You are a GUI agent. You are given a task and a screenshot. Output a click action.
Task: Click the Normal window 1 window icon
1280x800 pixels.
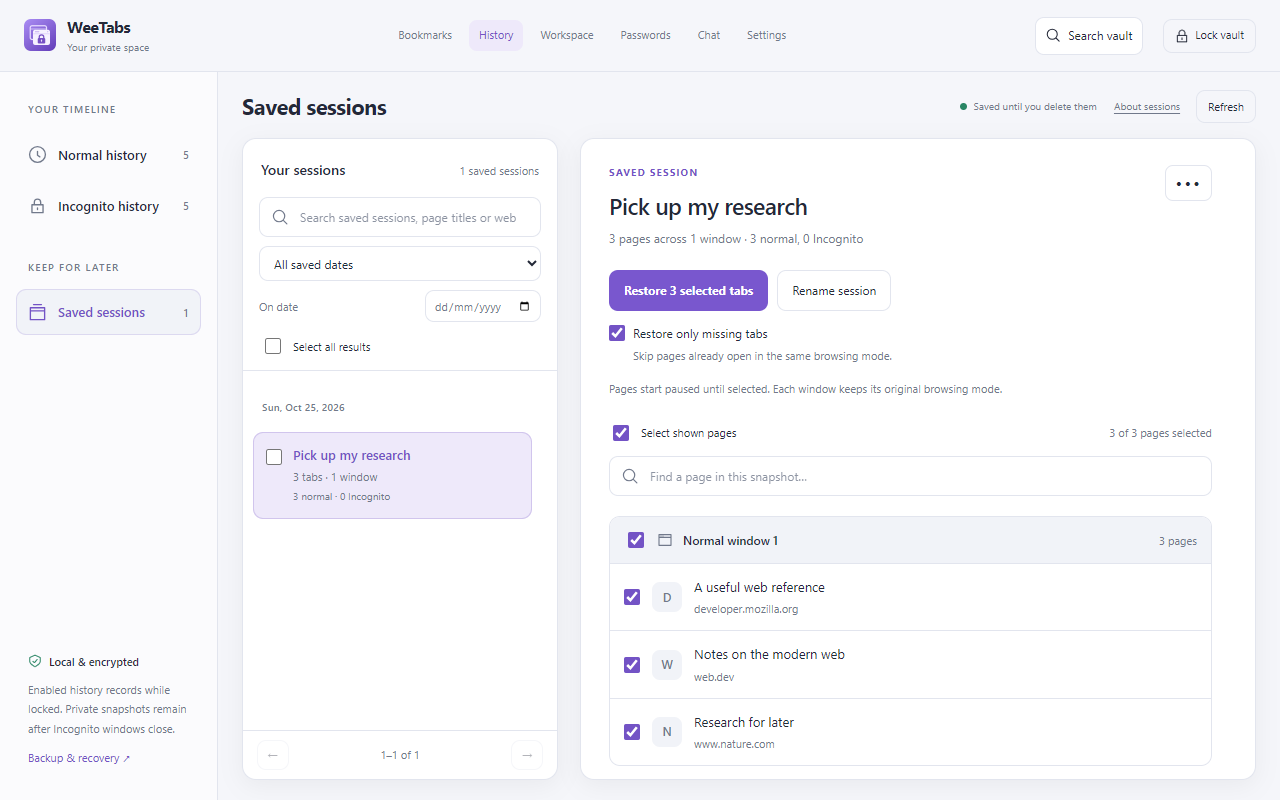point(665,540)
